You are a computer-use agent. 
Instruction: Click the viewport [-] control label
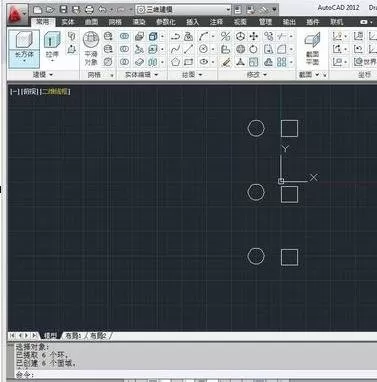pyautogui.click(x=15, y=91)
